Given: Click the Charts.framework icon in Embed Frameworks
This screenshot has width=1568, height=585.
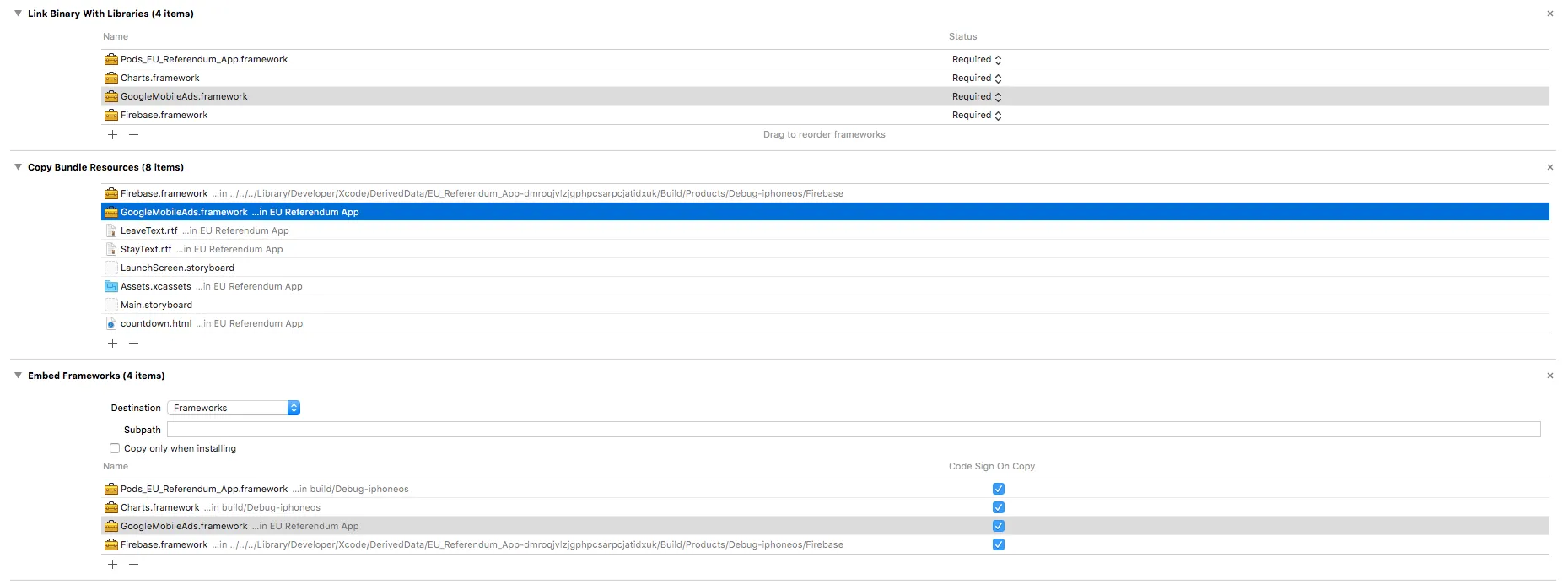Looking at the screenshot, I should 110,507.
